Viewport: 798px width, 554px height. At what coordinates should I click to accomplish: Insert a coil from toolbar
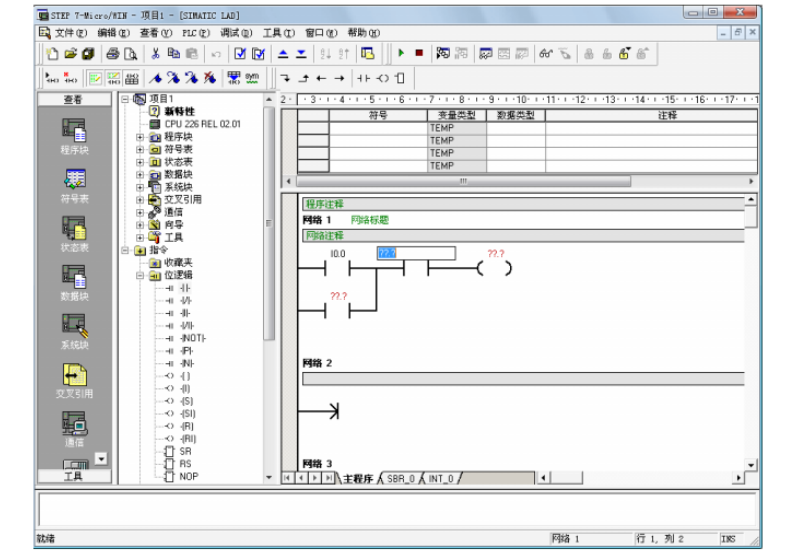(x=382, y=78)
